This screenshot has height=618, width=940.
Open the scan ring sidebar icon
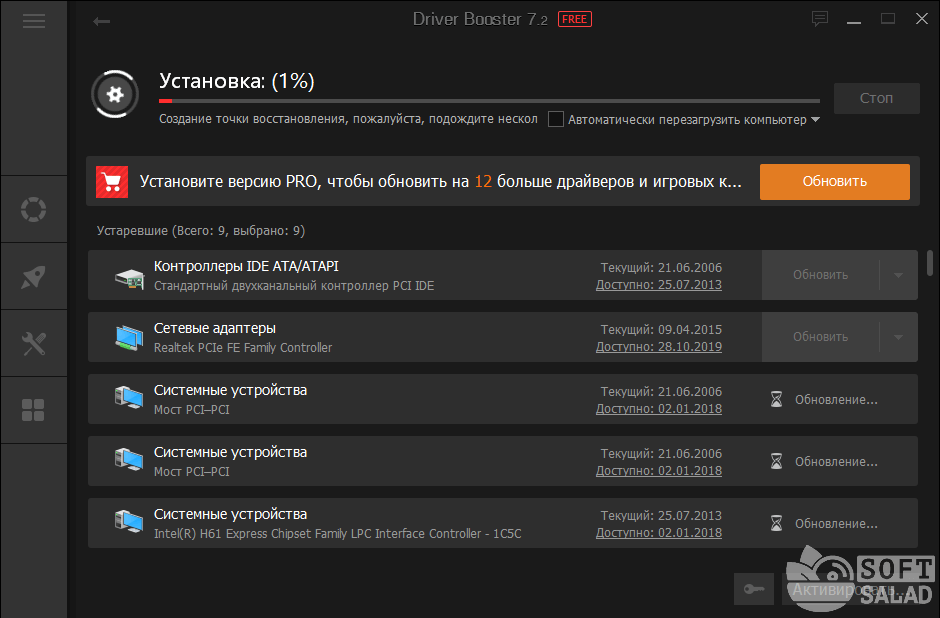34,209
